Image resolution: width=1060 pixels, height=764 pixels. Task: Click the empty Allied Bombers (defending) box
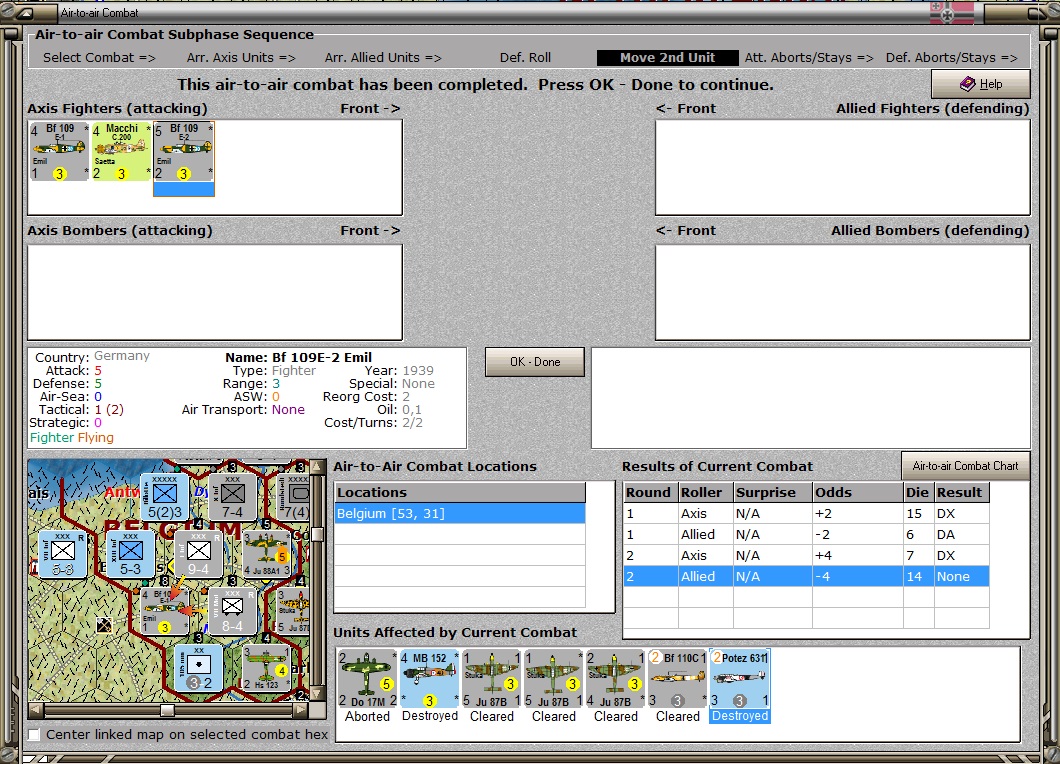(842, 292)
